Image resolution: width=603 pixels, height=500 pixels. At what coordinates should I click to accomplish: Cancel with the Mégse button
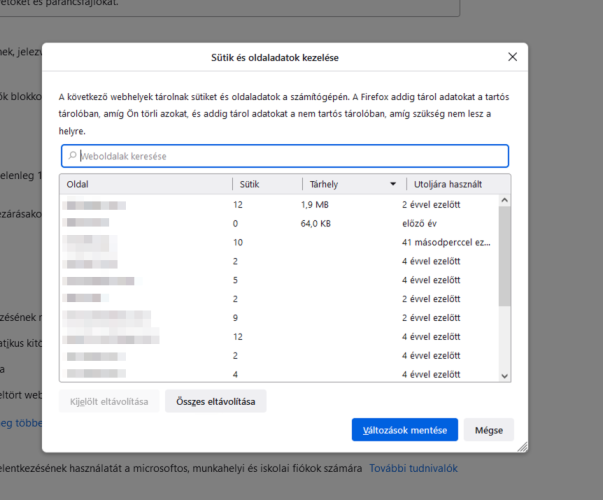point(489,430)
